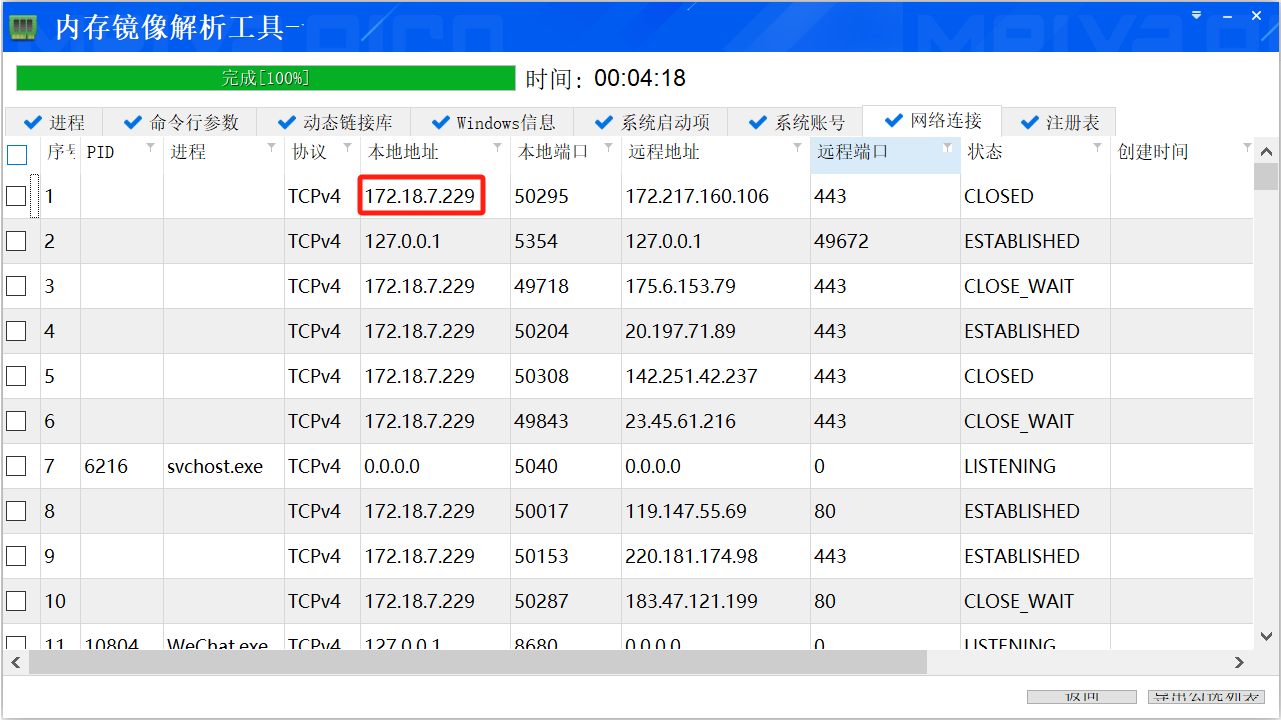Check the checkbox for row 4

[16, 331]
